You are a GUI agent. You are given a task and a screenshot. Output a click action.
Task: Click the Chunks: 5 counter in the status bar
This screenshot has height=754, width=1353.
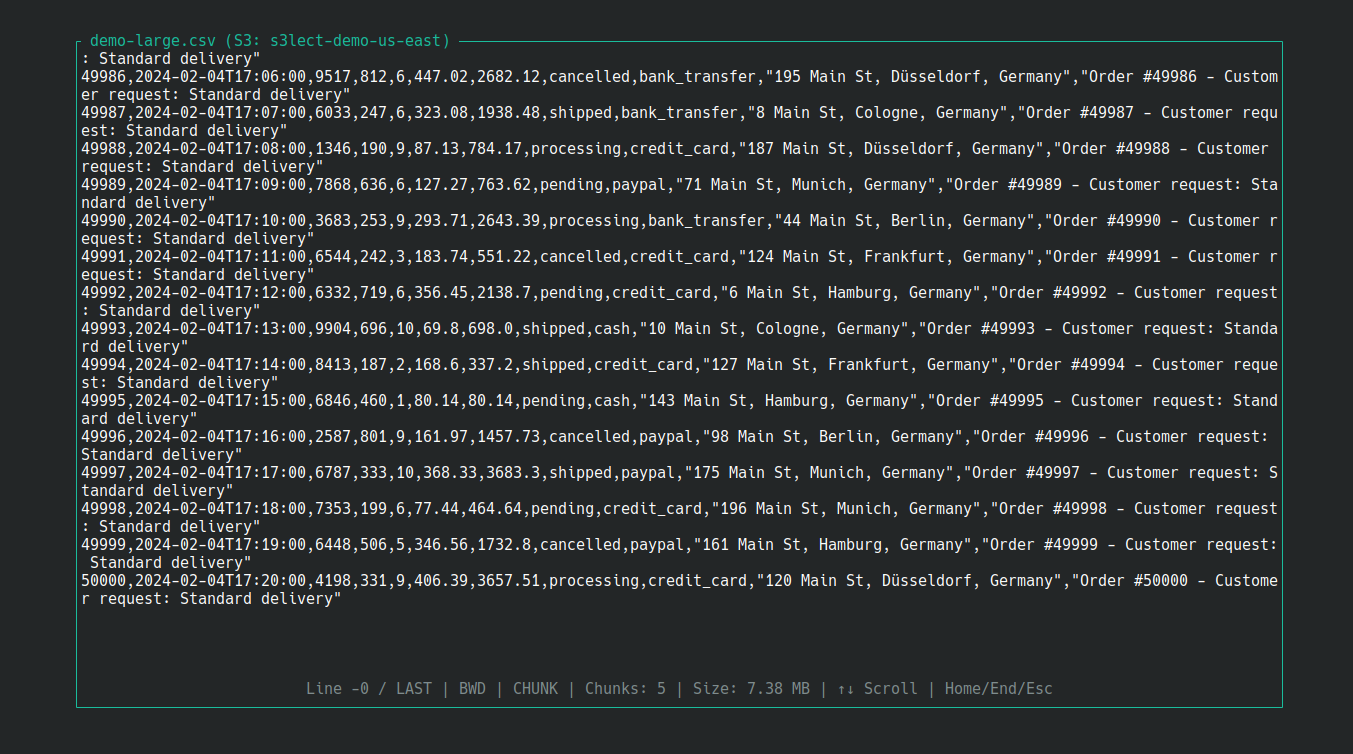click(x=626, y=688)
